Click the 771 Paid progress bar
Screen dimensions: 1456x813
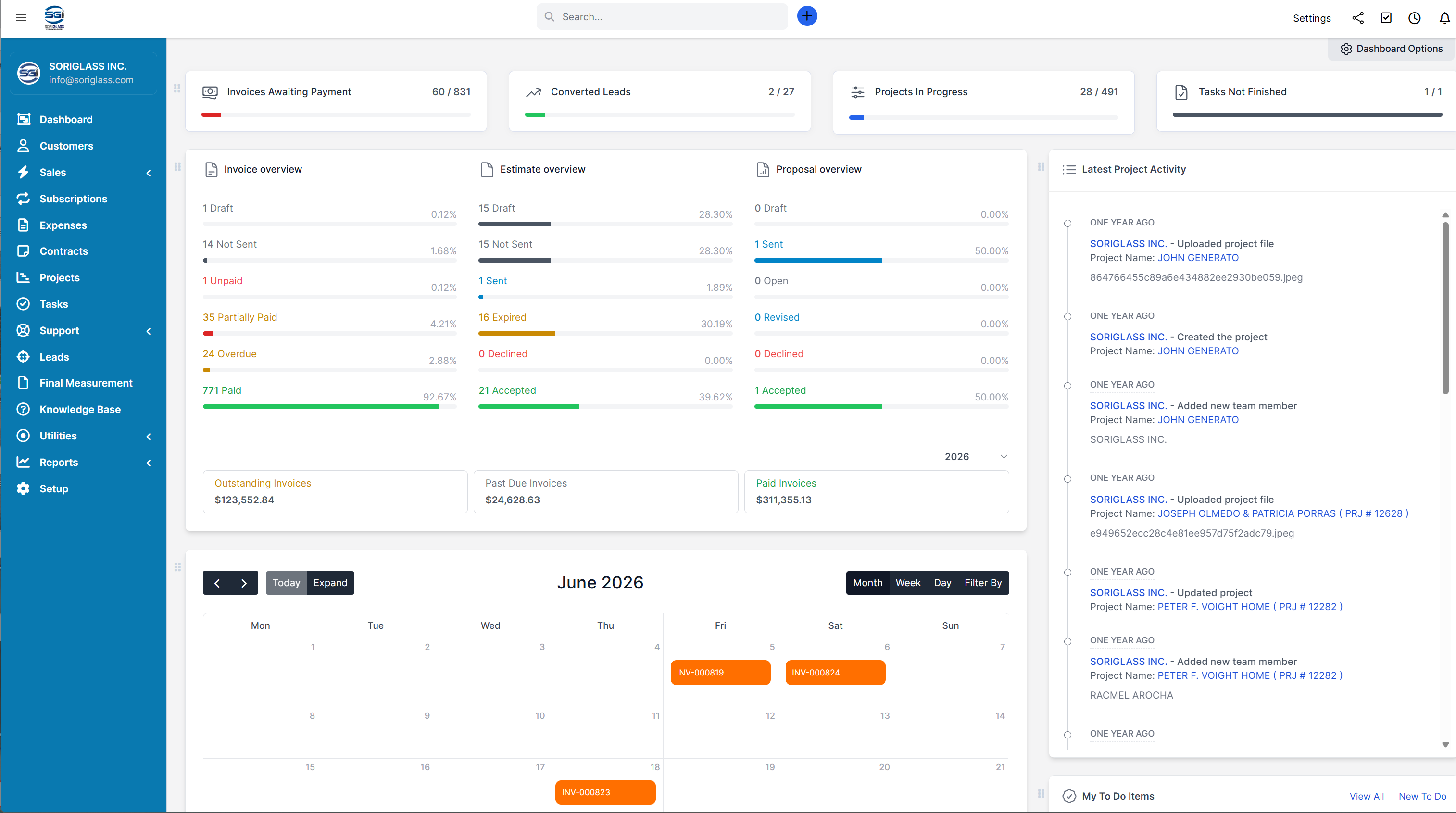point(329,406)
